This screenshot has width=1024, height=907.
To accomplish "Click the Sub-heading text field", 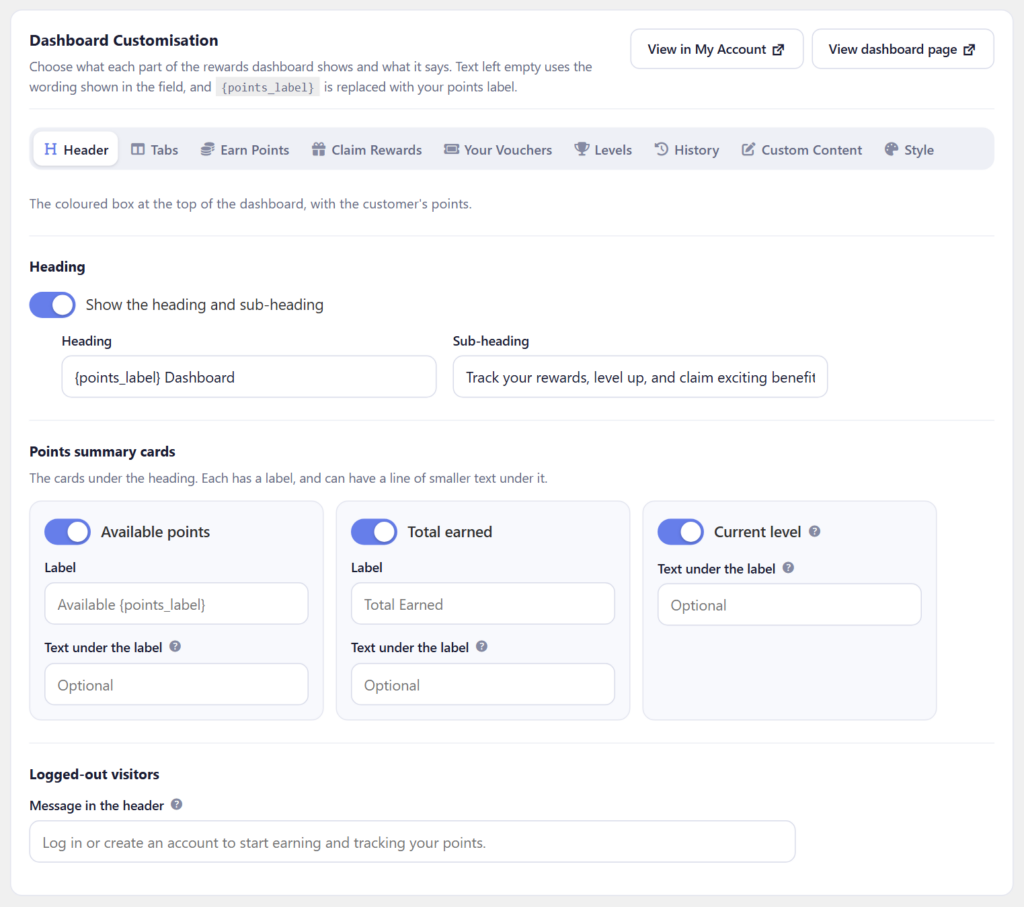I will click(640, 377).
